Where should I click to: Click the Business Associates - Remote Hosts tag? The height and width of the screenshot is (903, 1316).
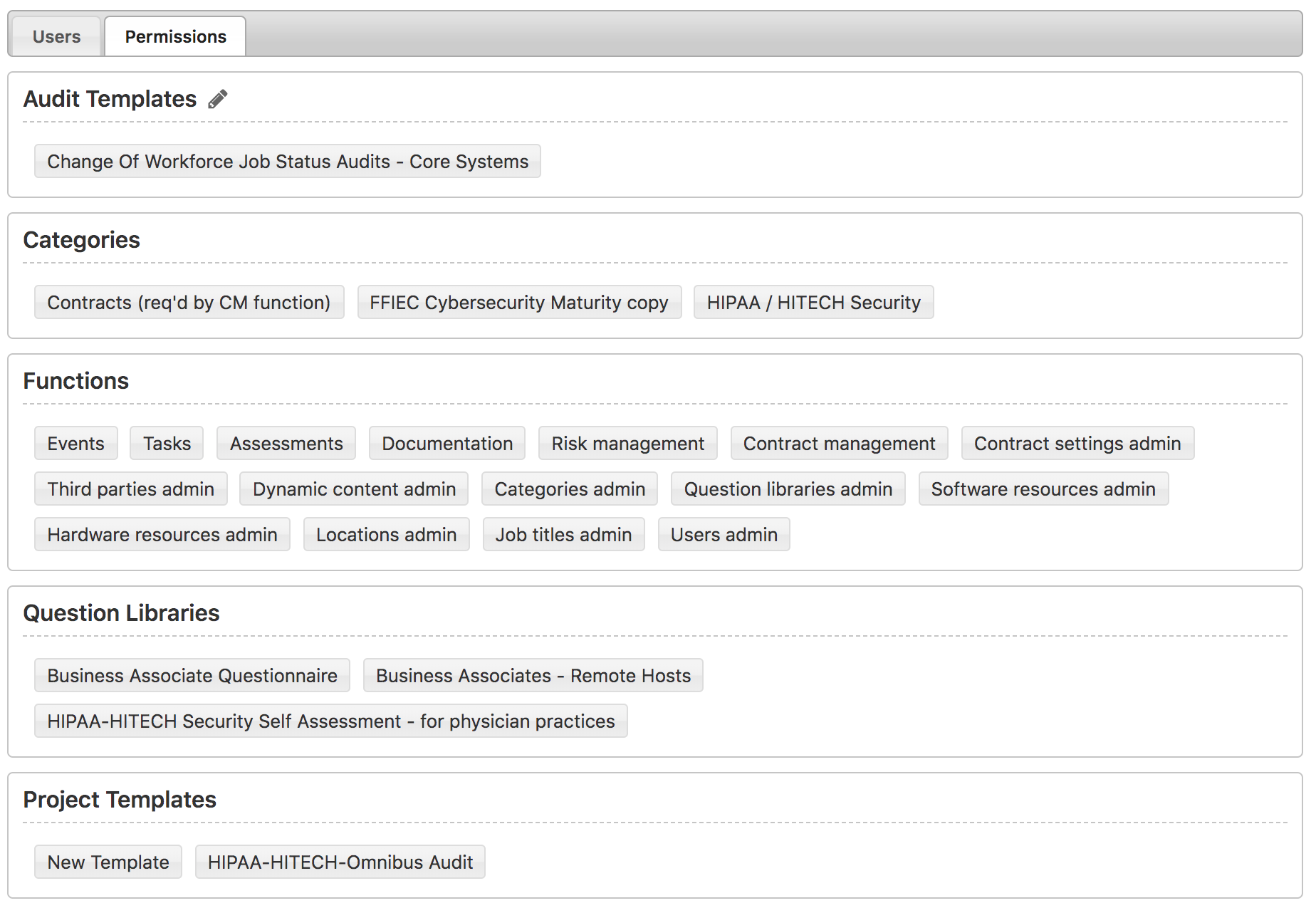pos(533,676)
